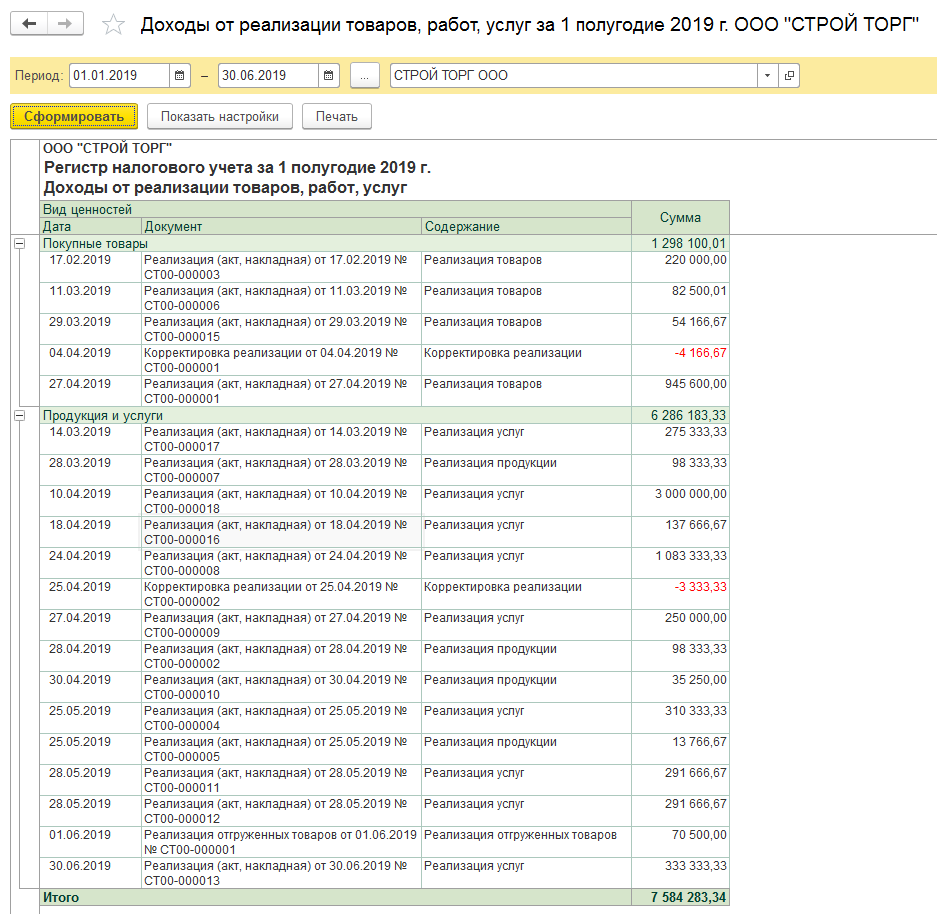937x914 pixels.
Task: Select amount 82 500,01
Action: point(680,298)
